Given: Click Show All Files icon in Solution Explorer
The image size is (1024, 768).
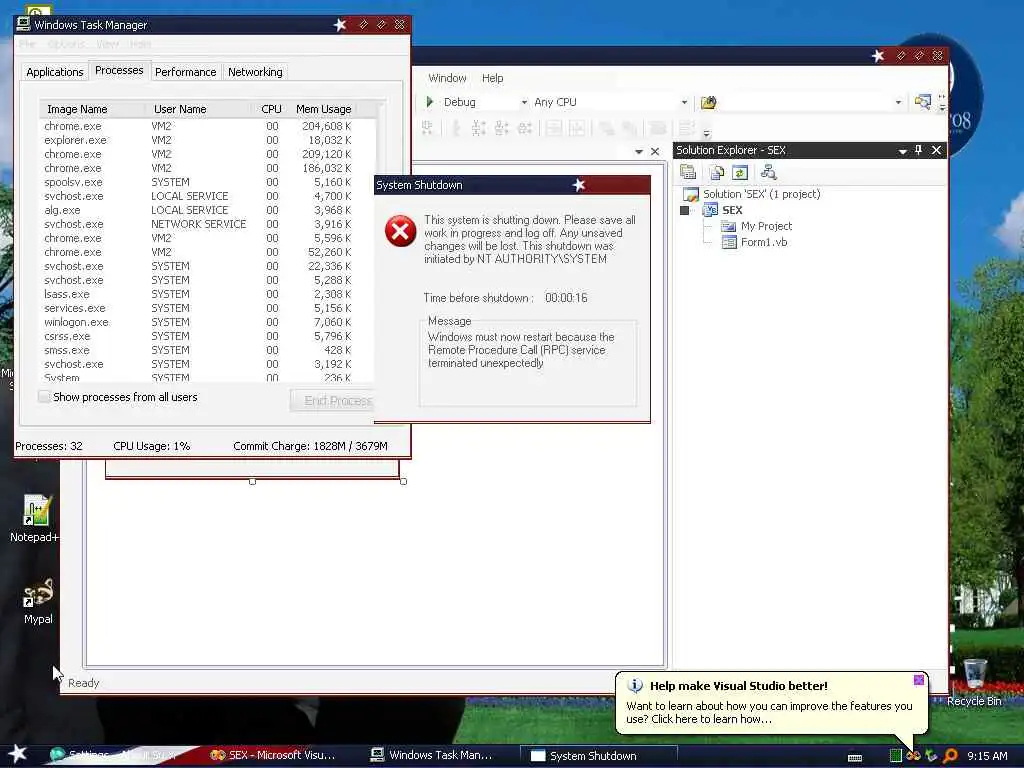Looking at the screenshot, I should (x=717, y=172).
